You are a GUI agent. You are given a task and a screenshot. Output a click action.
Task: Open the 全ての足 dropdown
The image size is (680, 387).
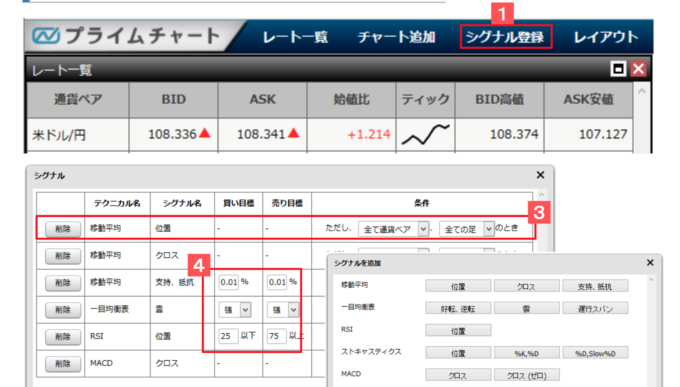coord(466,229)
